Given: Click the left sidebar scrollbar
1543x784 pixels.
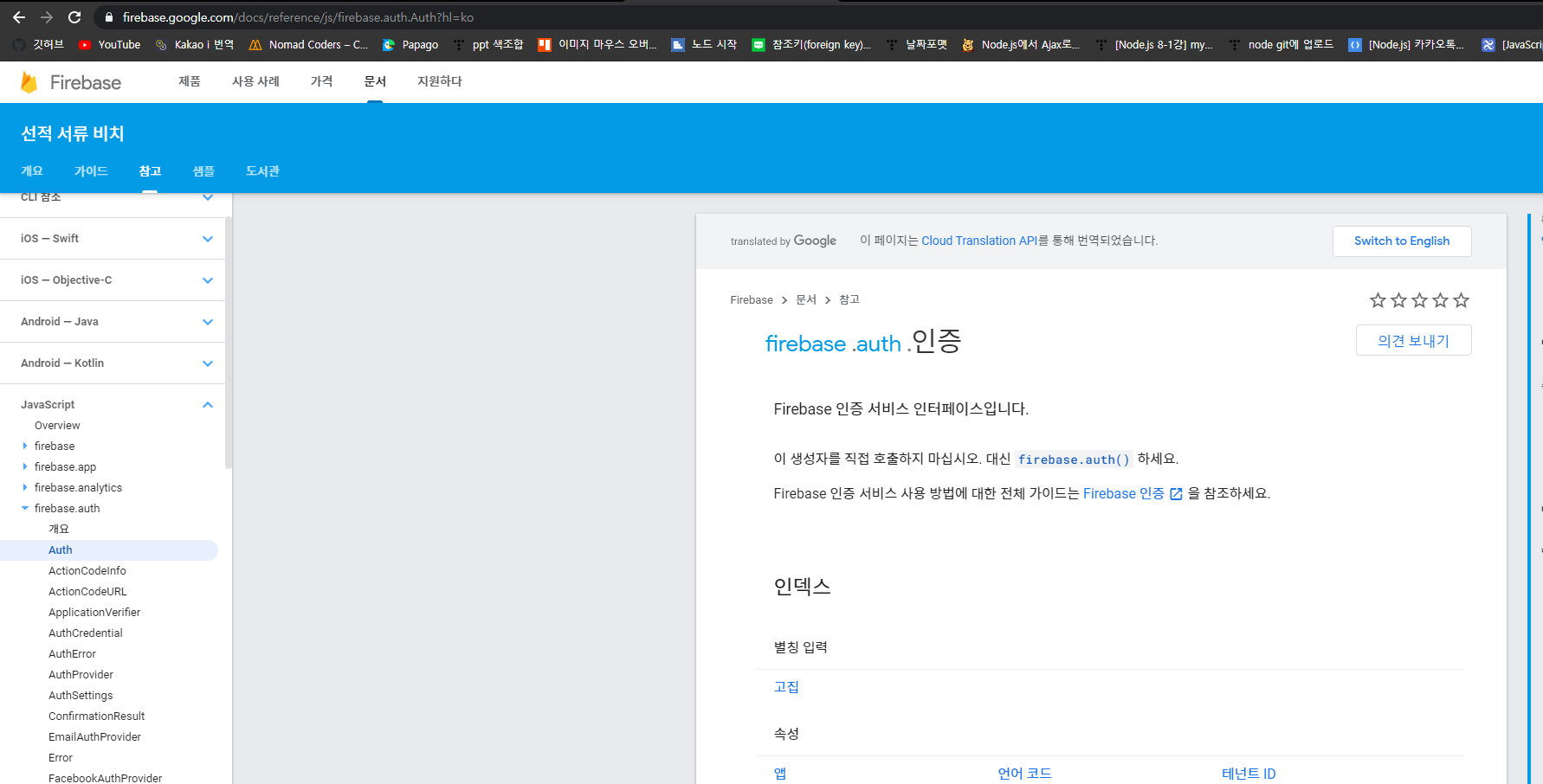Looking at the screenshot, I should [229, 343].
